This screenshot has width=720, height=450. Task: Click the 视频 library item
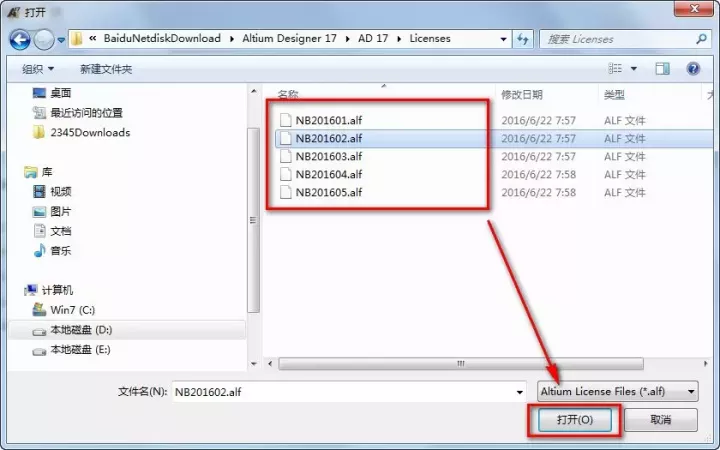click(60, 191)
